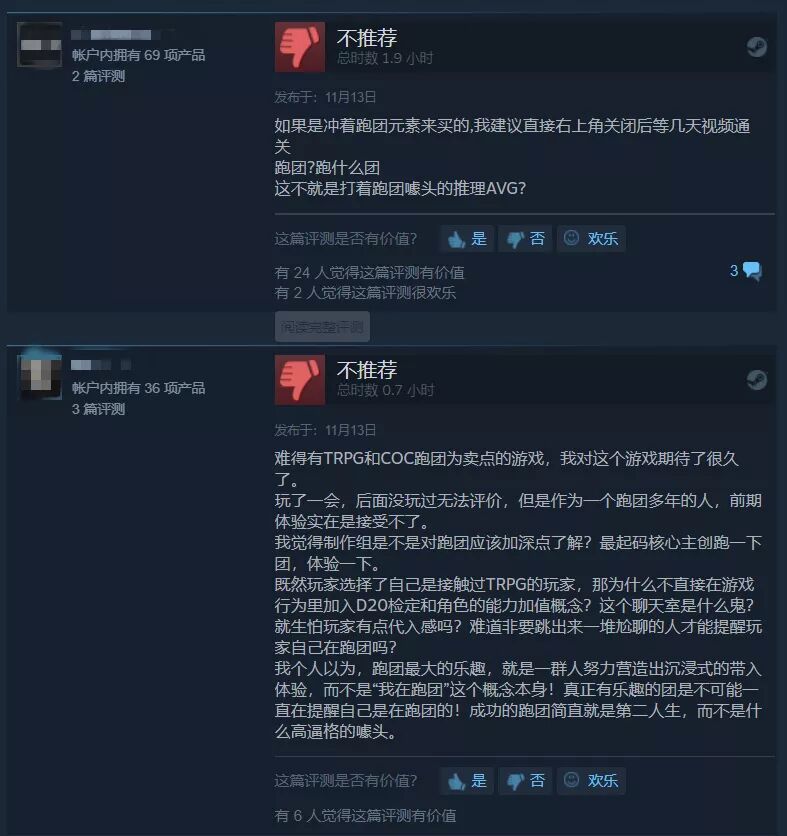Screen dimensions: 787x836
Task: Vote 是 (yes) on the second review
Action: pyautogui.click(x=468, y=781)
